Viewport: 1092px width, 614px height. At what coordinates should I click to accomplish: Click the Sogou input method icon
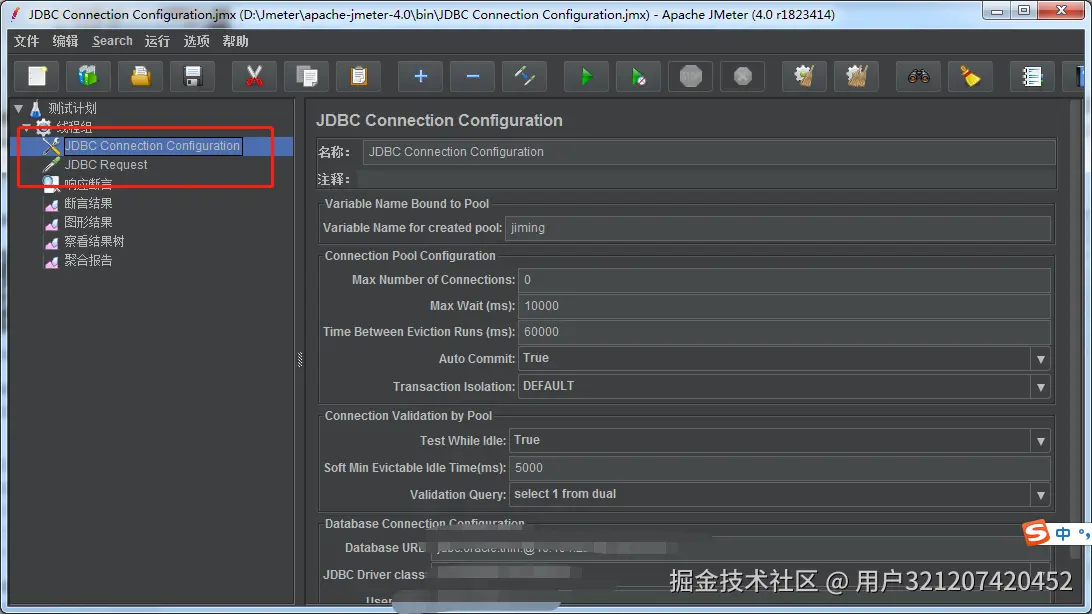click(1036, 533)
